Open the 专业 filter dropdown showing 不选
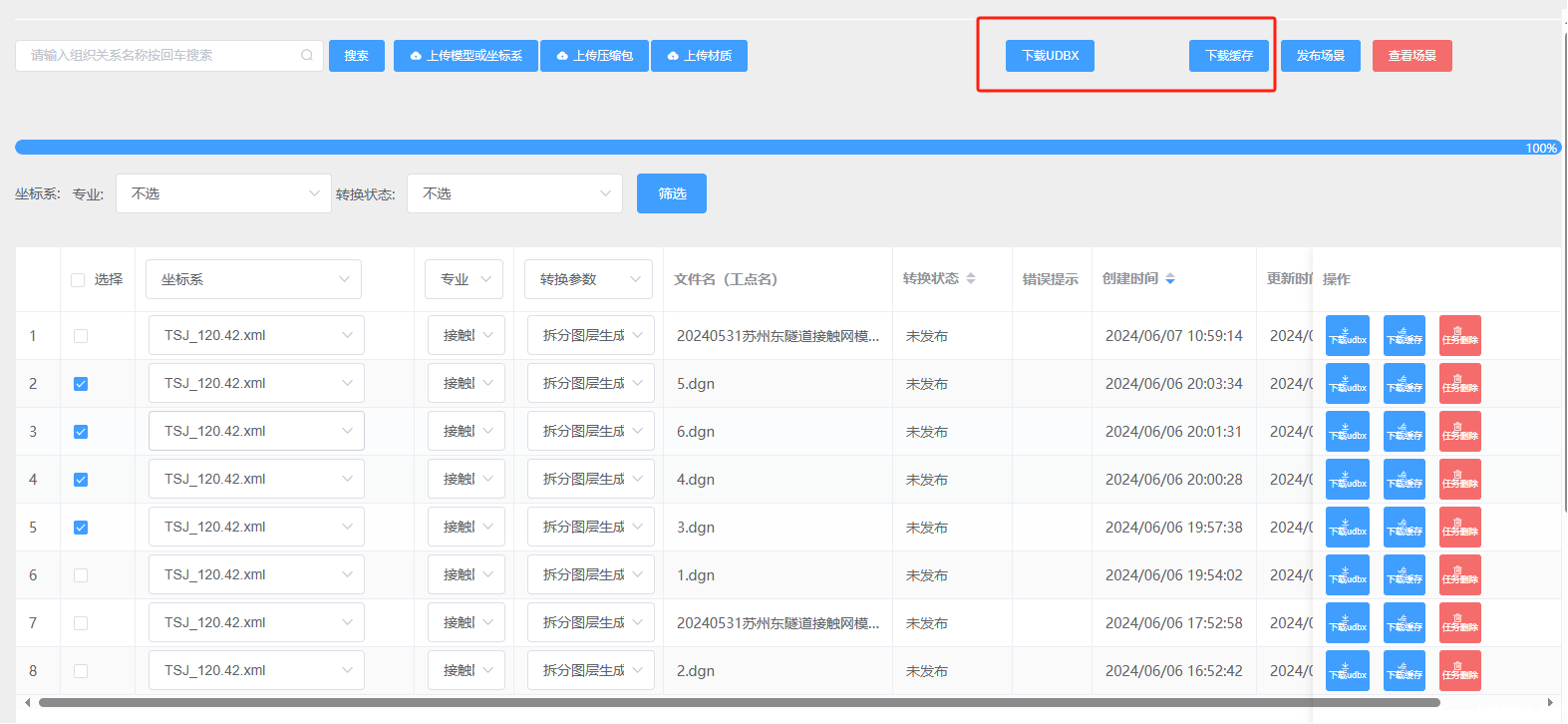Screen dimensions: 1568x724 223,193
